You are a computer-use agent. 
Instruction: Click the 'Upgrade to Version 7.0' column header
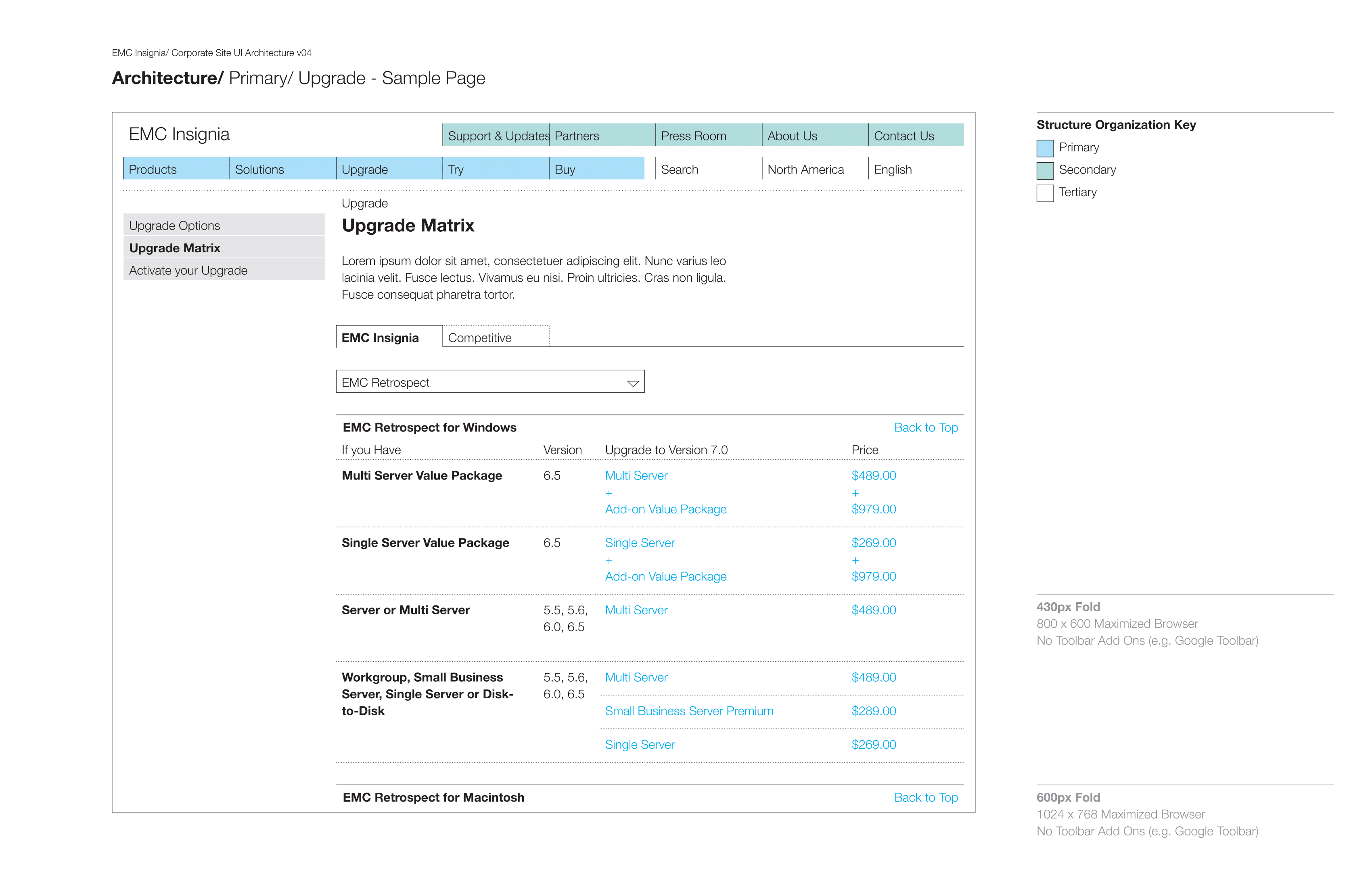pyautogui.click(x=666, y=450)
